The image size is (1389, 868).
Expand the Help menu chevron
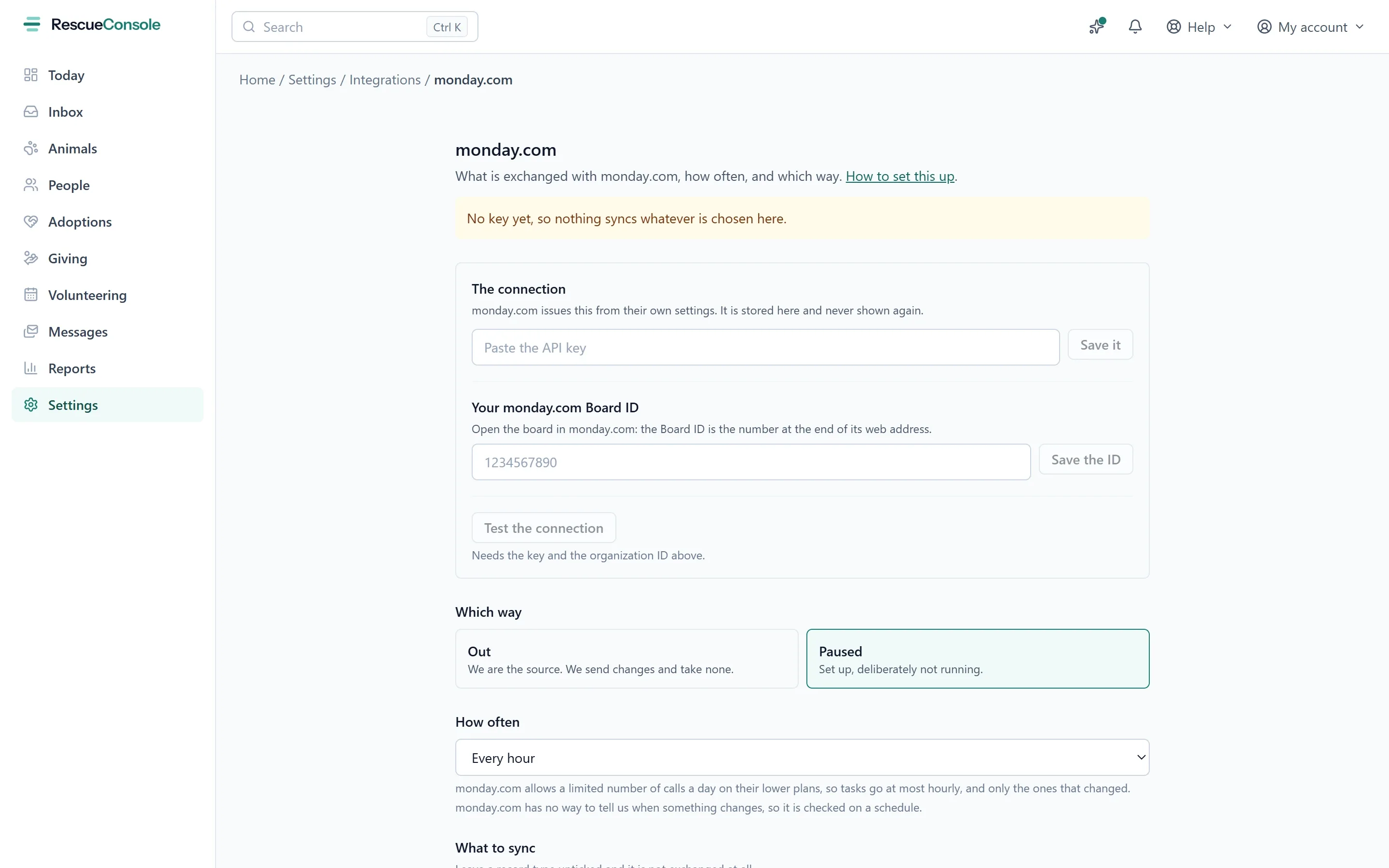click(x=1227, y=27)
